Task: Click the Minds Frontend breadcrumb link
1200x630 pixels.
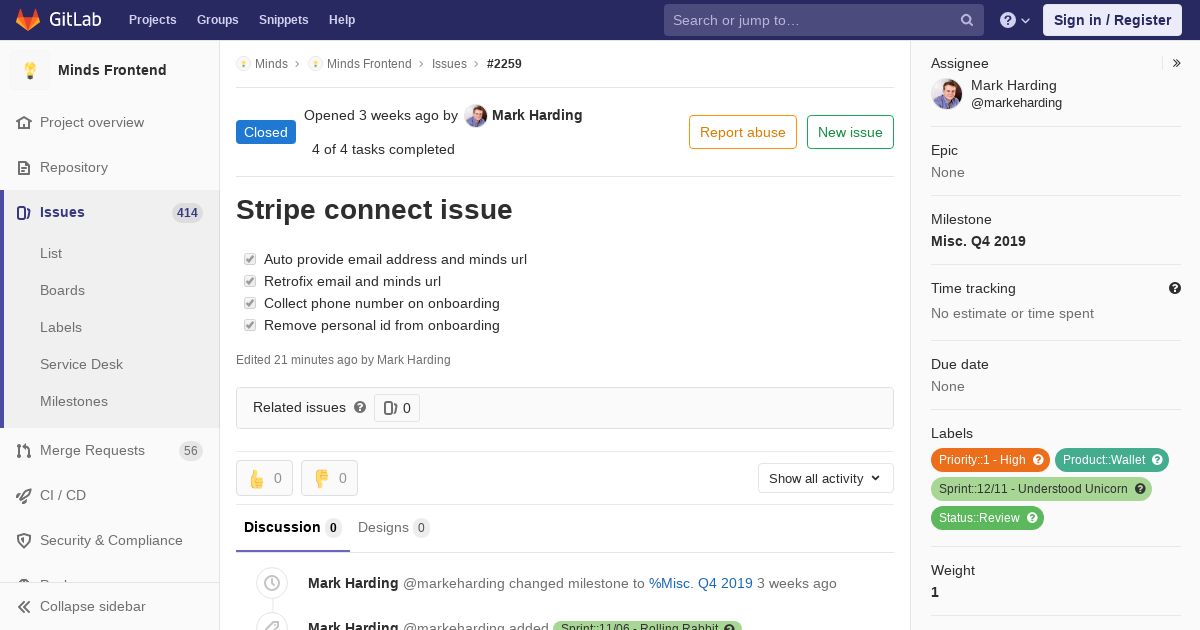Action: click(x=369, y=64)
